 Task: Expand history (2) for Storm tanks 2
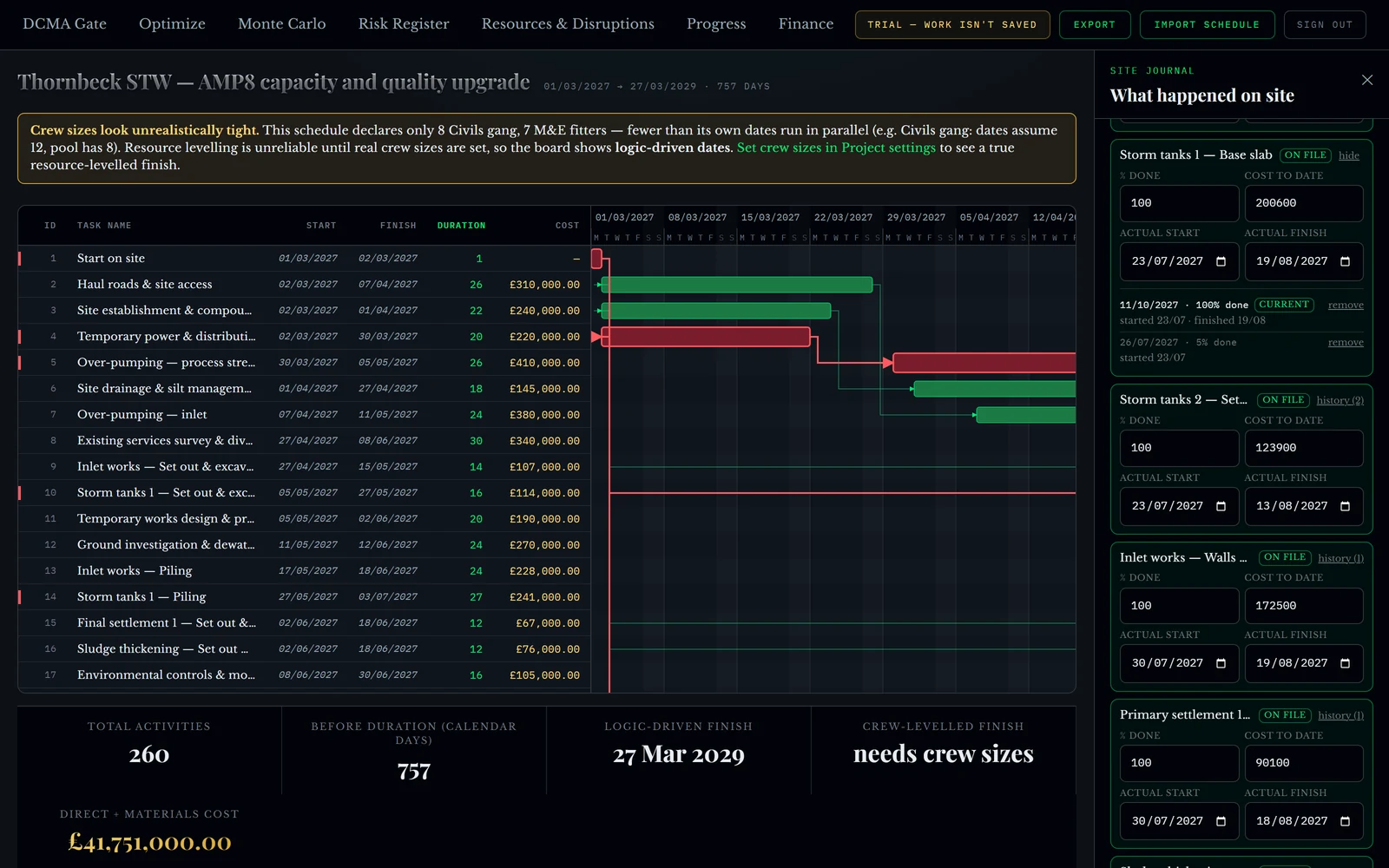tap(1340, 400)
